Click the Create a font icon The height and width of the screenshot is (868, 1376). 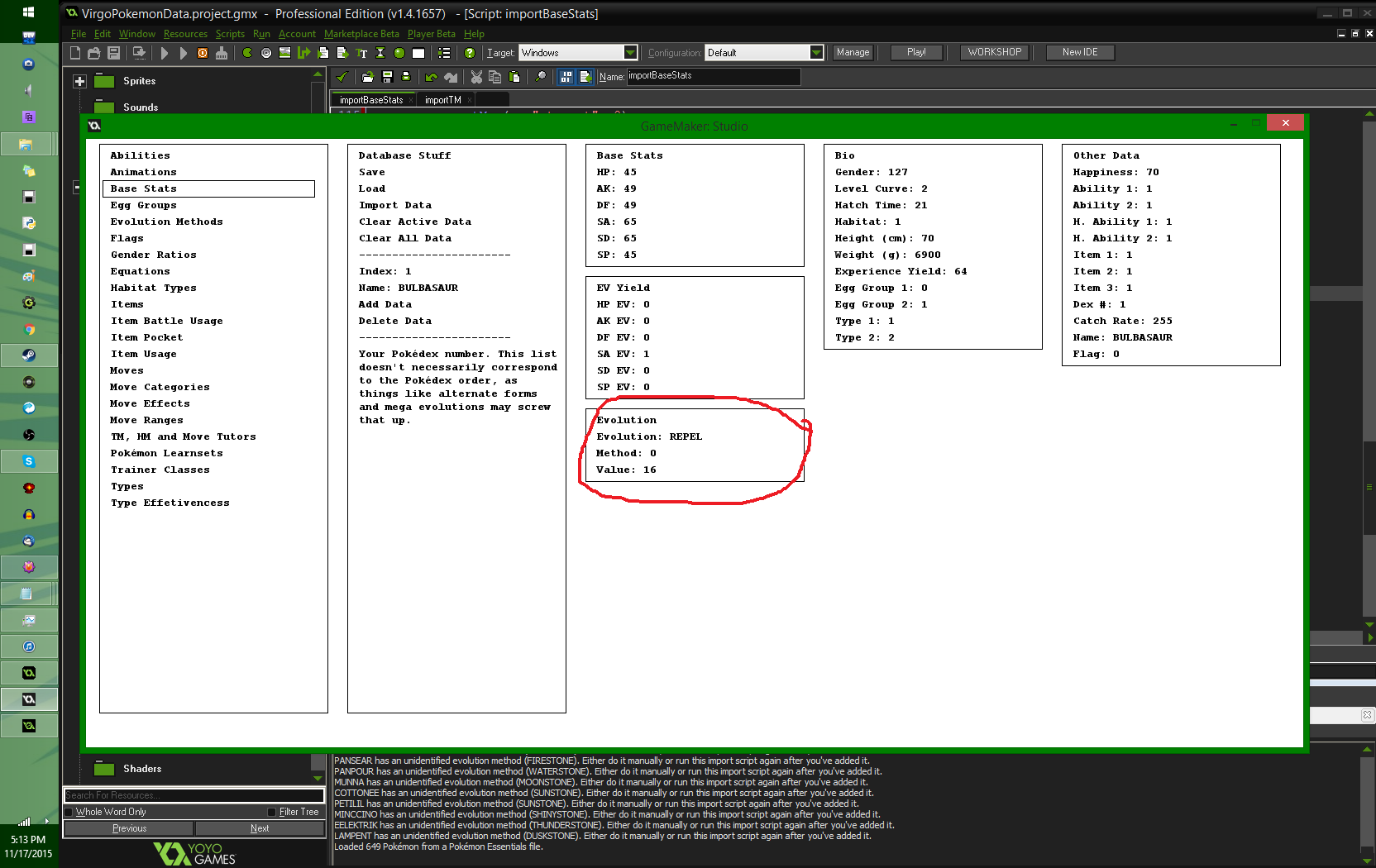click(361, 53)
